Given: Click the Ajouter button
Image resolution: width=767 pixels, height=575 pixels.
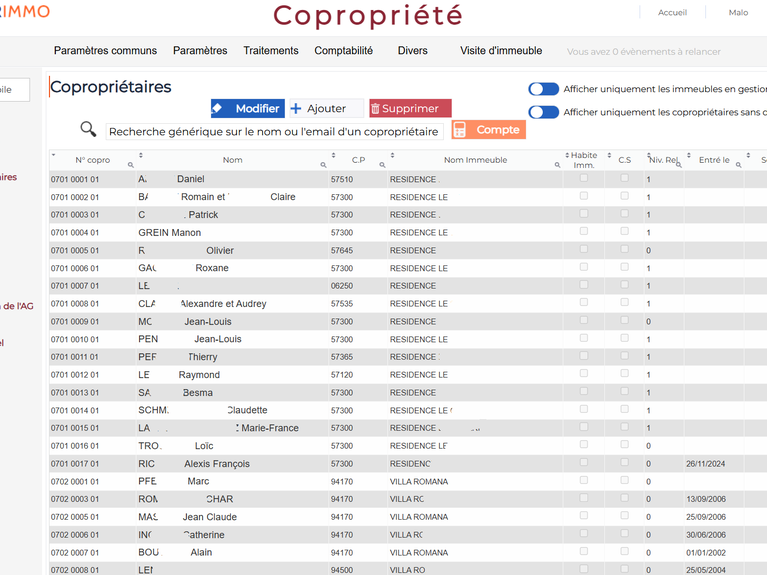Looking at the screenshot, I should coord(326,108).
